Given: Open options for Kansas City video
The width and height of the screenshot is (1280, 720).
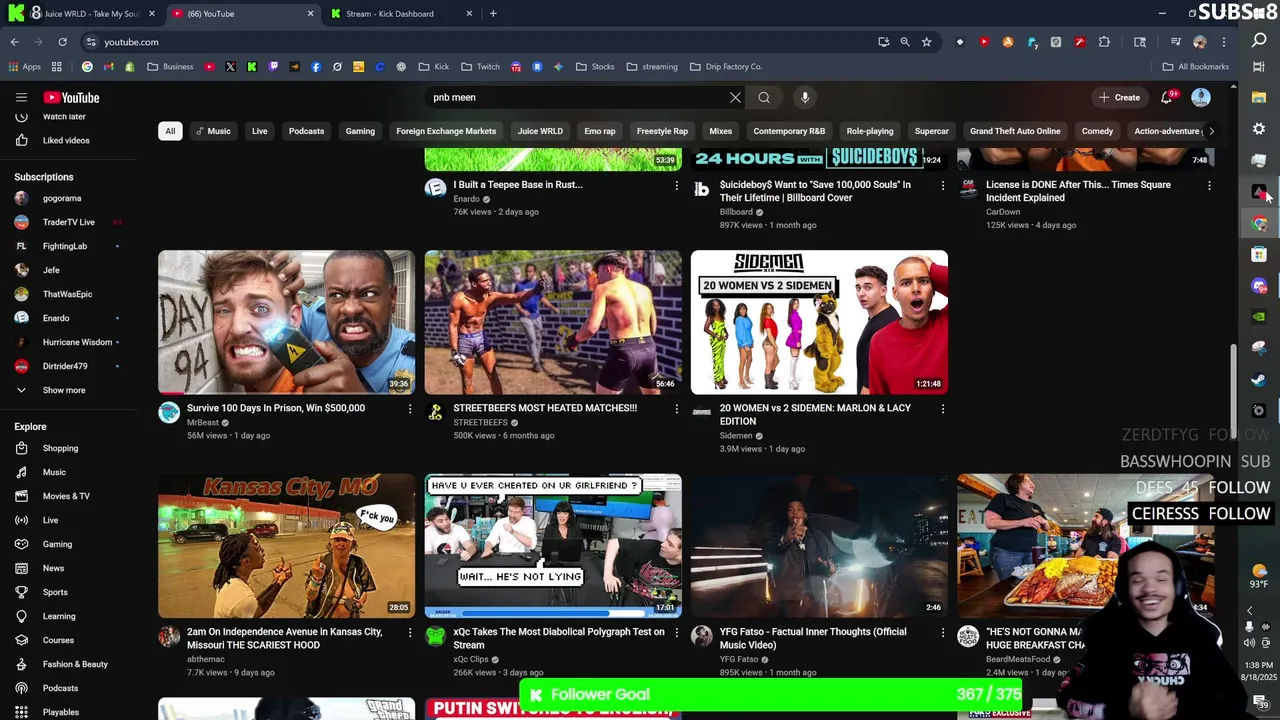Looking at the screenshot, I should coord(409,632).
